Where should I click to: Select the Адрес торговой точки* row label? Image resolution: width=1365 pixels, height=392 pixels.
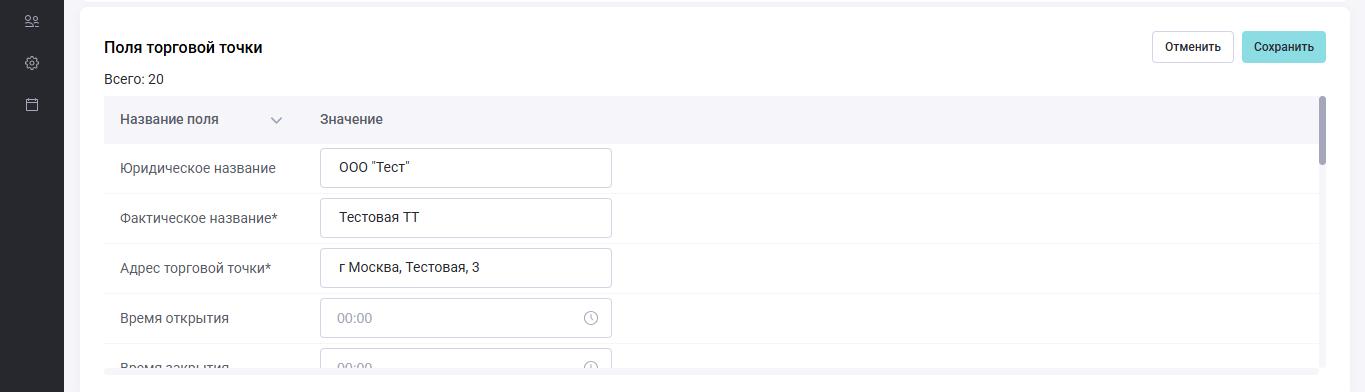pos(196,268)
